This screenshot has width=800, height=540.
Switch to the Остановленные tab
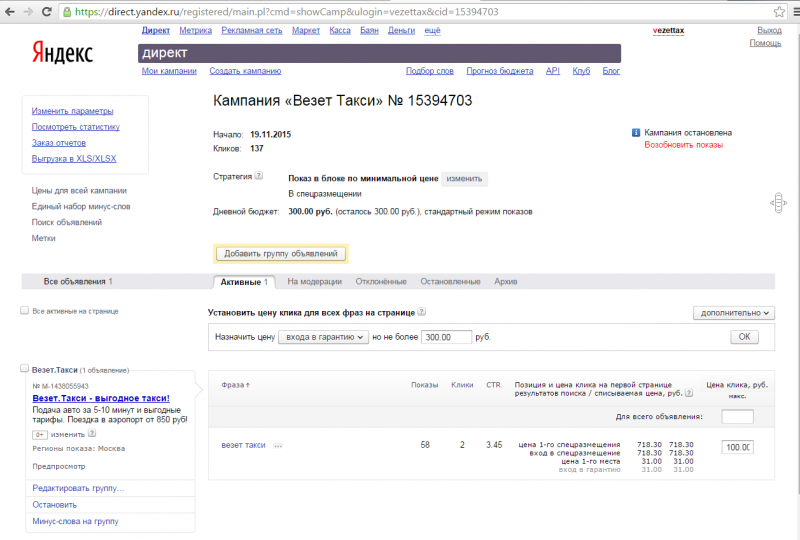(450, 281)
